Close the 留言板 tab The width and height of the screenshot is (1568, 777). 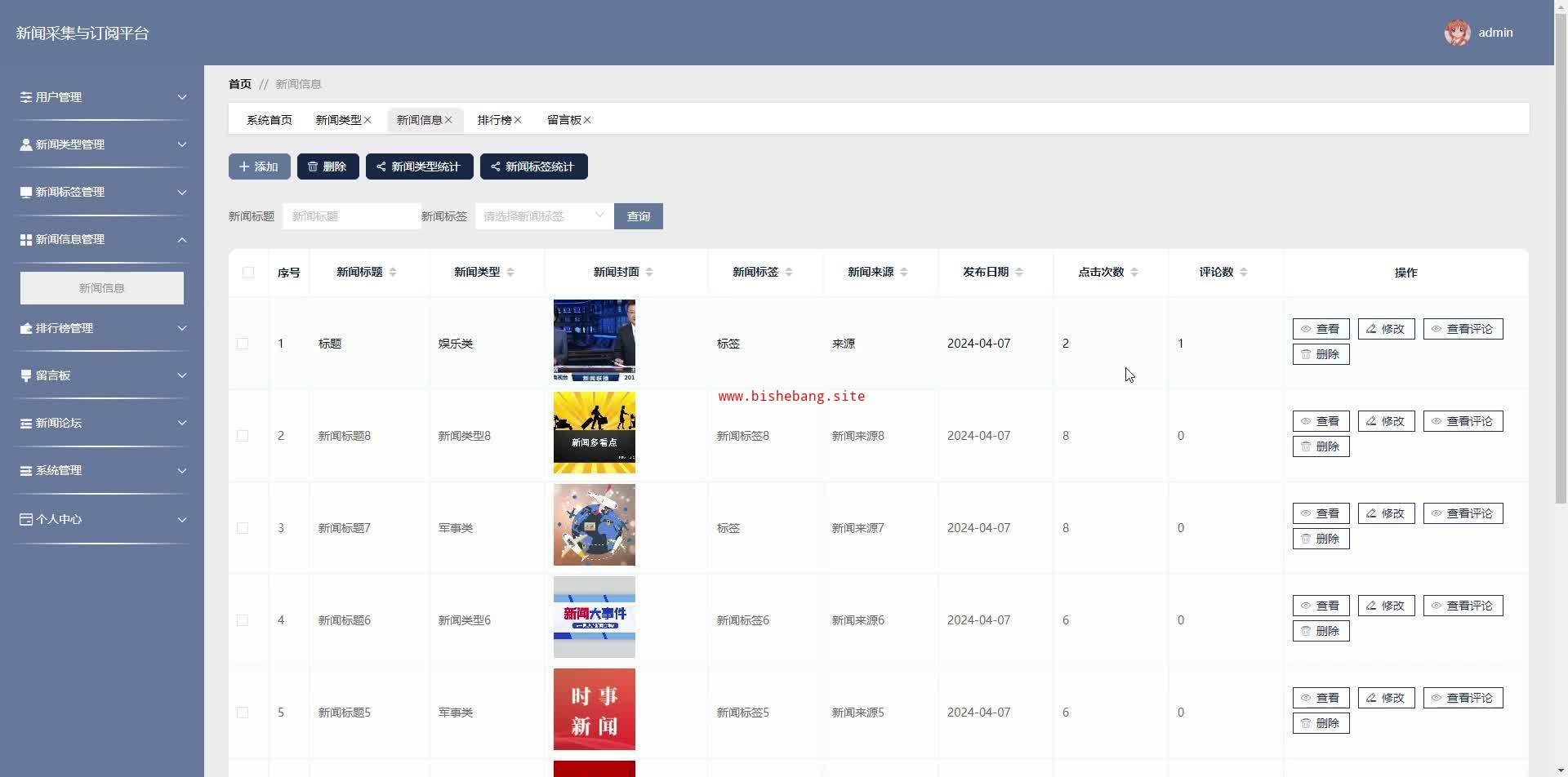[x=587, y=120]
